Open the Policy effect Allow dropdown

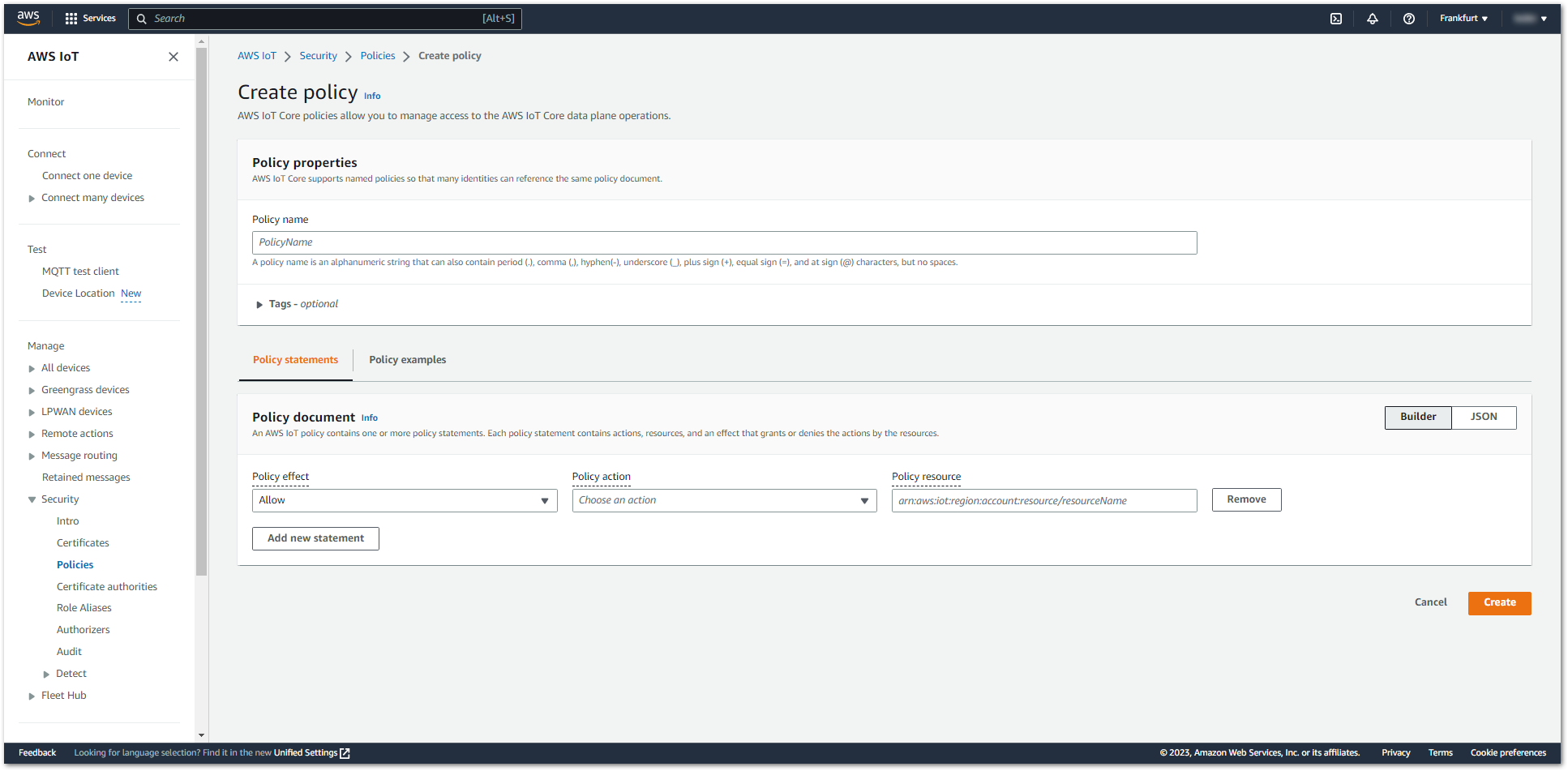click(x=405, y=500)
